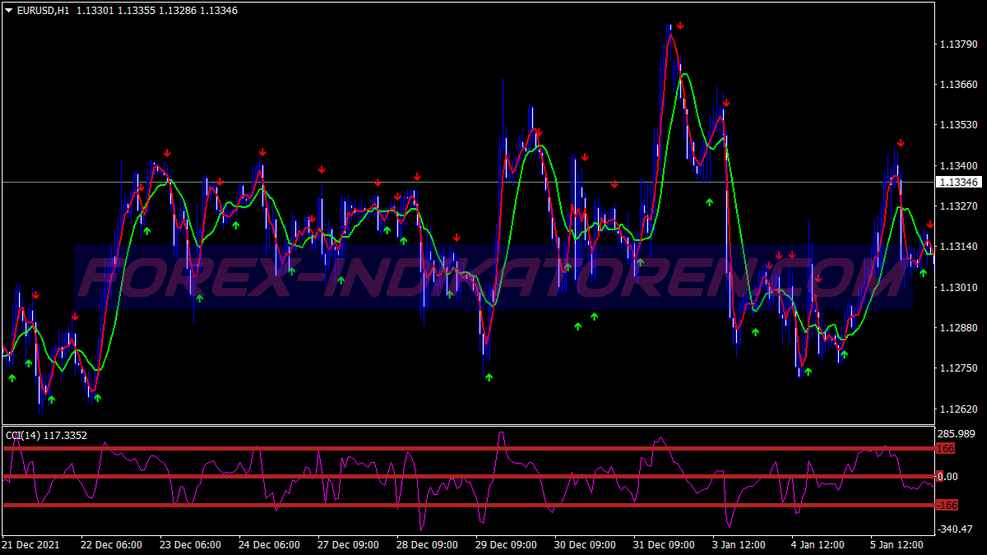Select the 5 Jan 12:00 time label
The width and height of the screenshot is (987, 555).
pos(897,545)
